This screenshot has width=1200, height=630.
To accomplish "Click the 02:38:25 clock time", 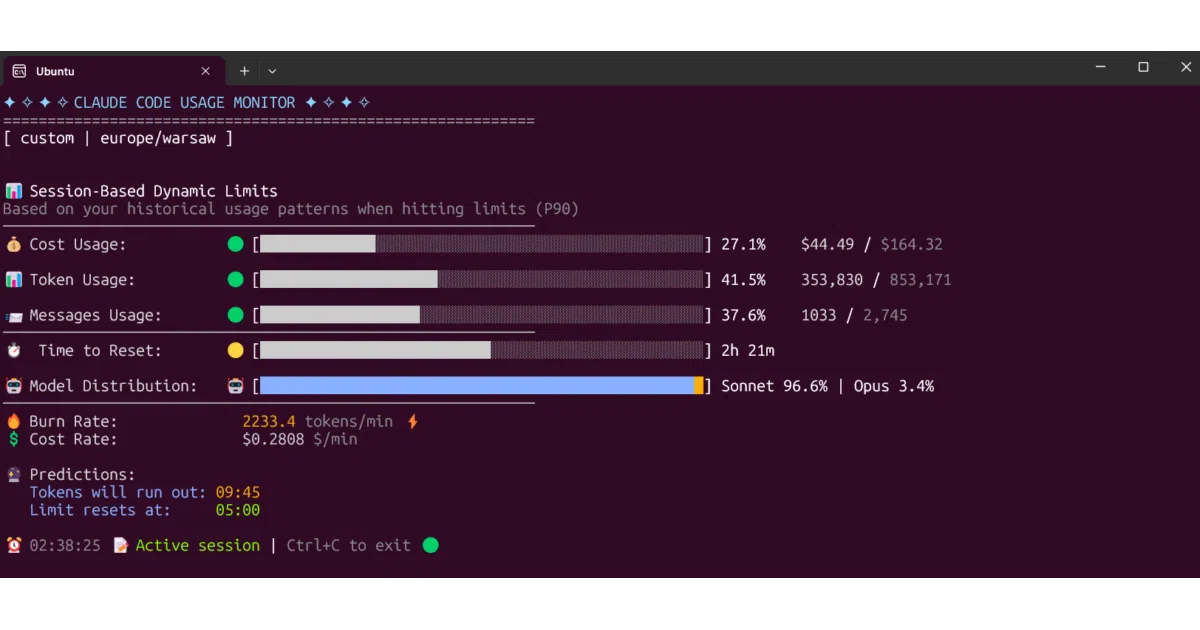I will [65, 545].
